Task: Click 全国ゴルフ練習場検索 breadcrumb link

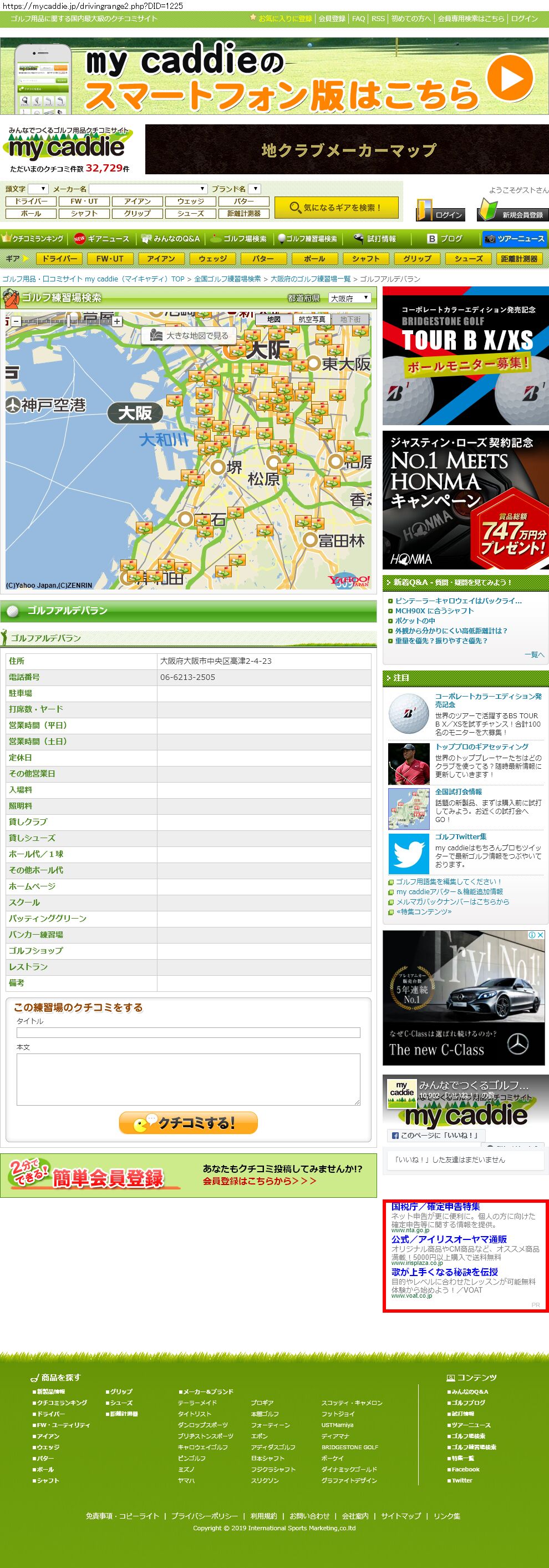Action: tap(227, 279)
